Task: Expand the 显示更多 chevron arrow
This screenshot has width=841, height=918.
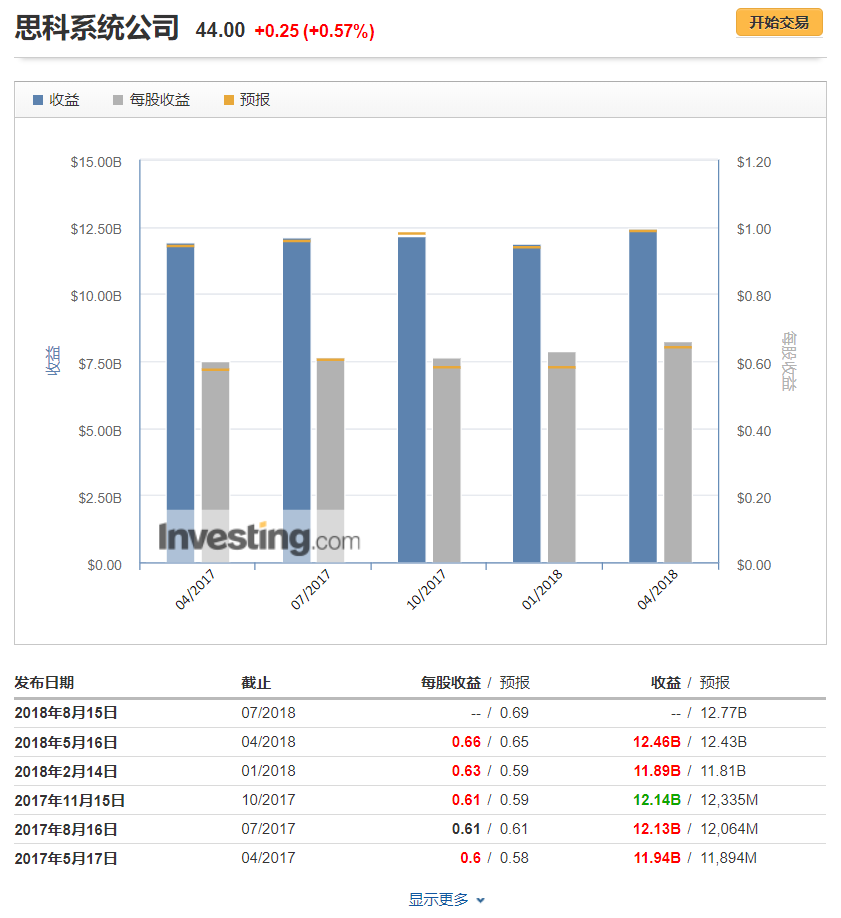Action: click(481, 900)
